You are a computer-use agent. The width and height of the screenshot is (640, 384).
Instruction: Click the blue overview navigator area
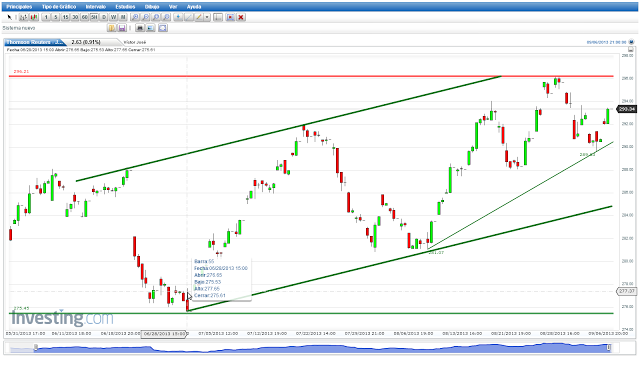(322, 348)
